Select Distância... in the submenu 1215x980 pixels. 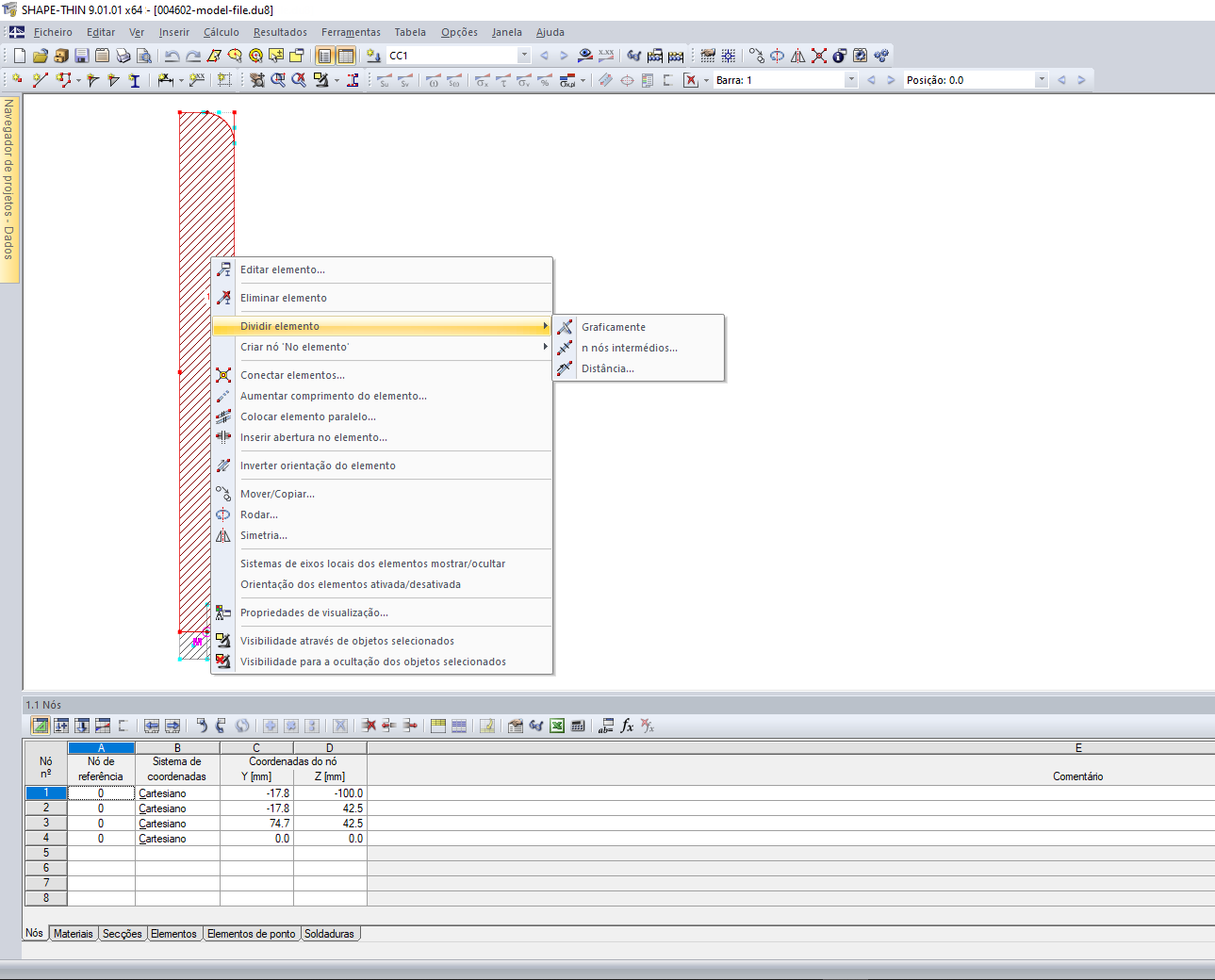tap(638, 368)
